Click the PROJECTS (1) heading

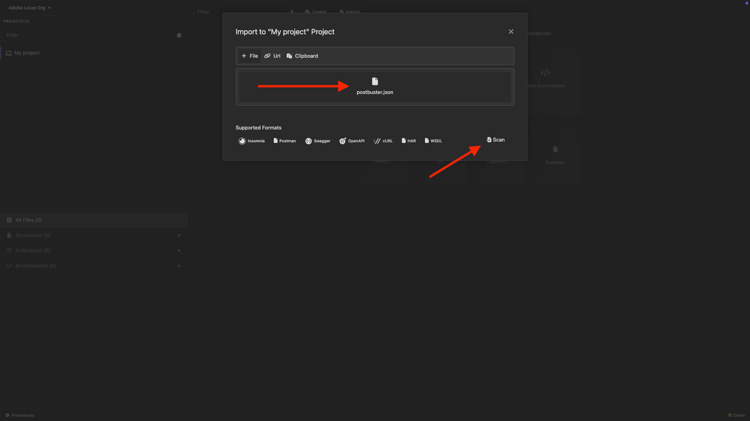coord(16,21)
